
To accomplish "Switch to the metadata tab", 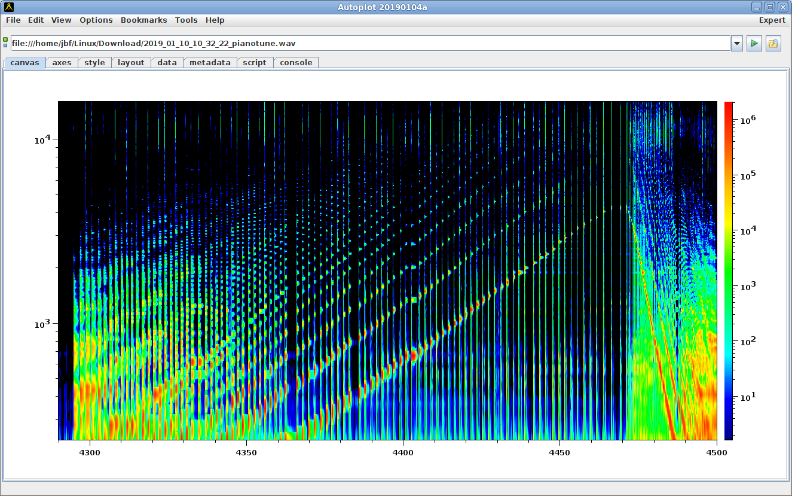I will click(210, 63).
